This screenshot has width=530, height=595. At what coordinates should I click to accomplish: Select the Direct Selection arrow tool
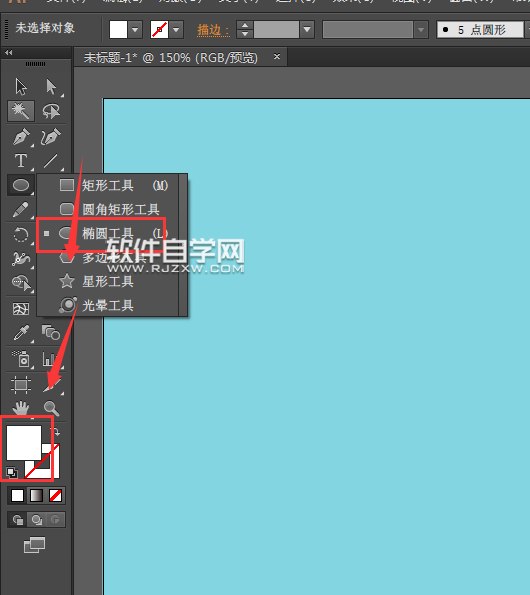(x=51, y=87)
